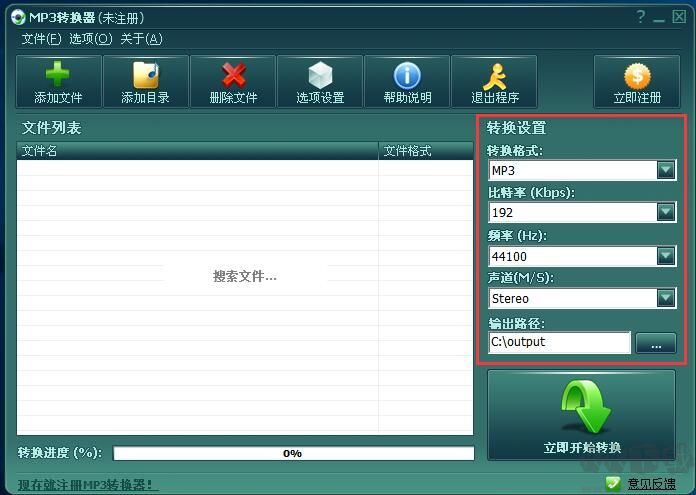Viewport: 696px width, 495px height.
Task: Click the green 意见反馈 feedback icon
Action: [612, 484]
